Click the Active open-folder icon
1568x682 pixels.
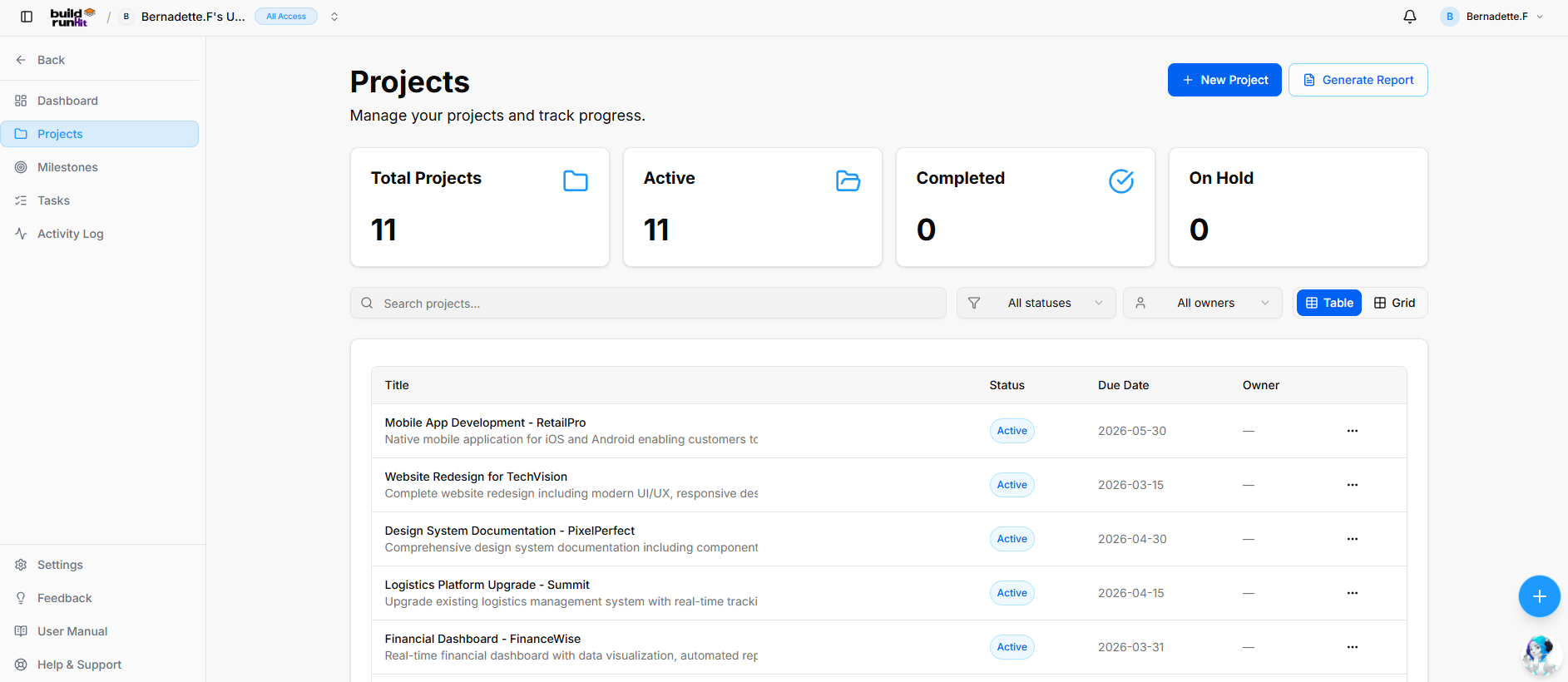pos(848,180)
